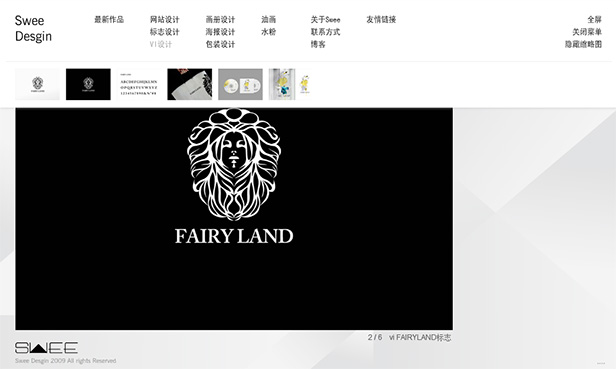616x369 pixels.
Task: Open the 油画 section
Action: tap(269, 19)
